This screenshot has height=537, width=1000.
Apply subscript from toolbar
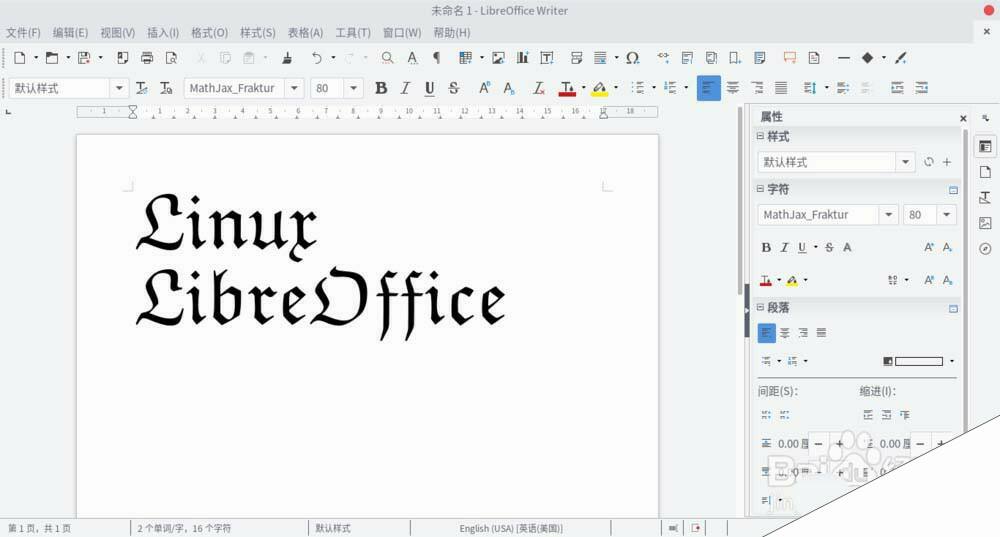pyautogui.click(x=508, y=88)
